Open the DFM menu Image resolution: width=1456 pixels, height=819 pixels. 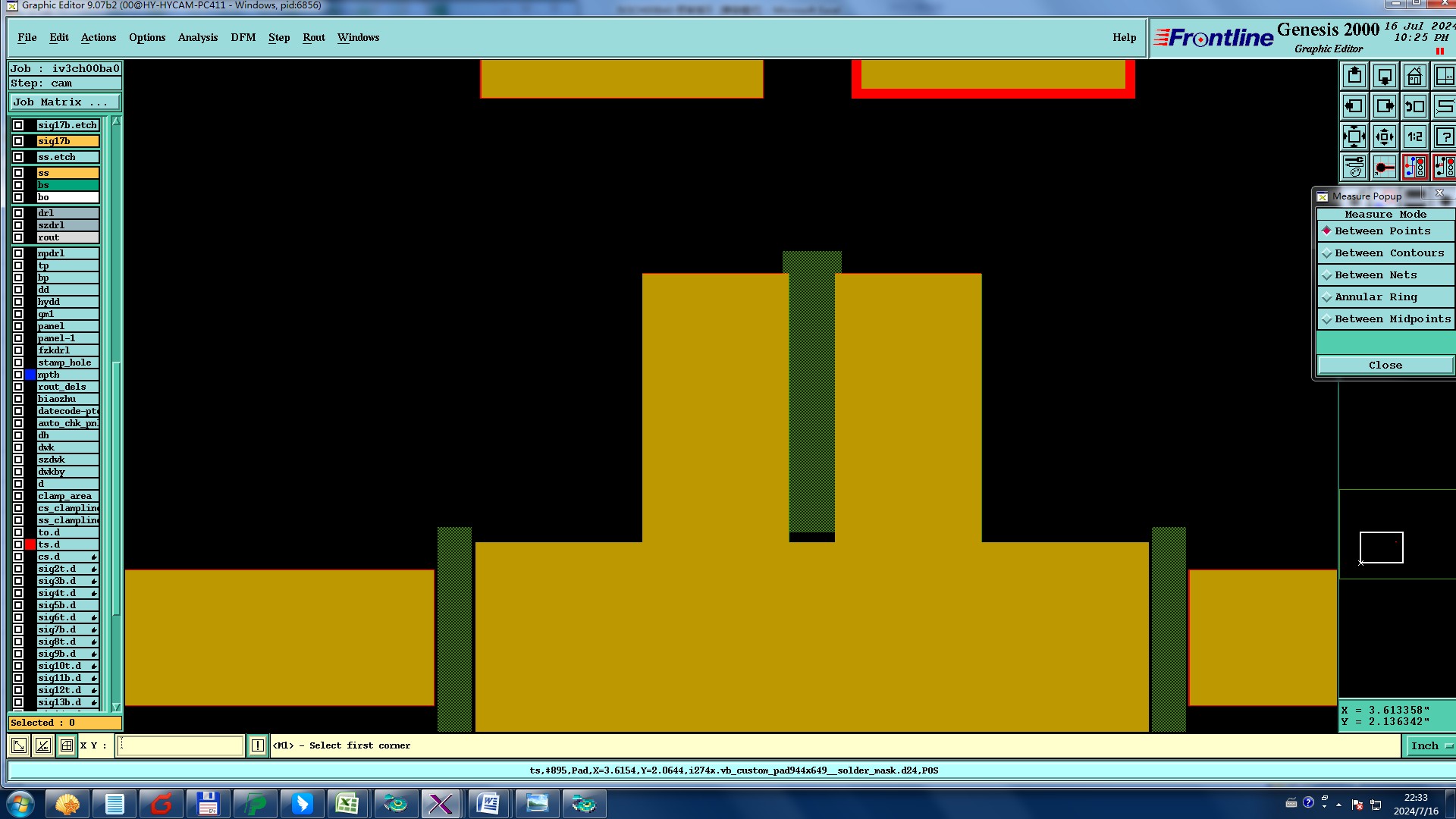pyautogui.click(x=243, y=38)
